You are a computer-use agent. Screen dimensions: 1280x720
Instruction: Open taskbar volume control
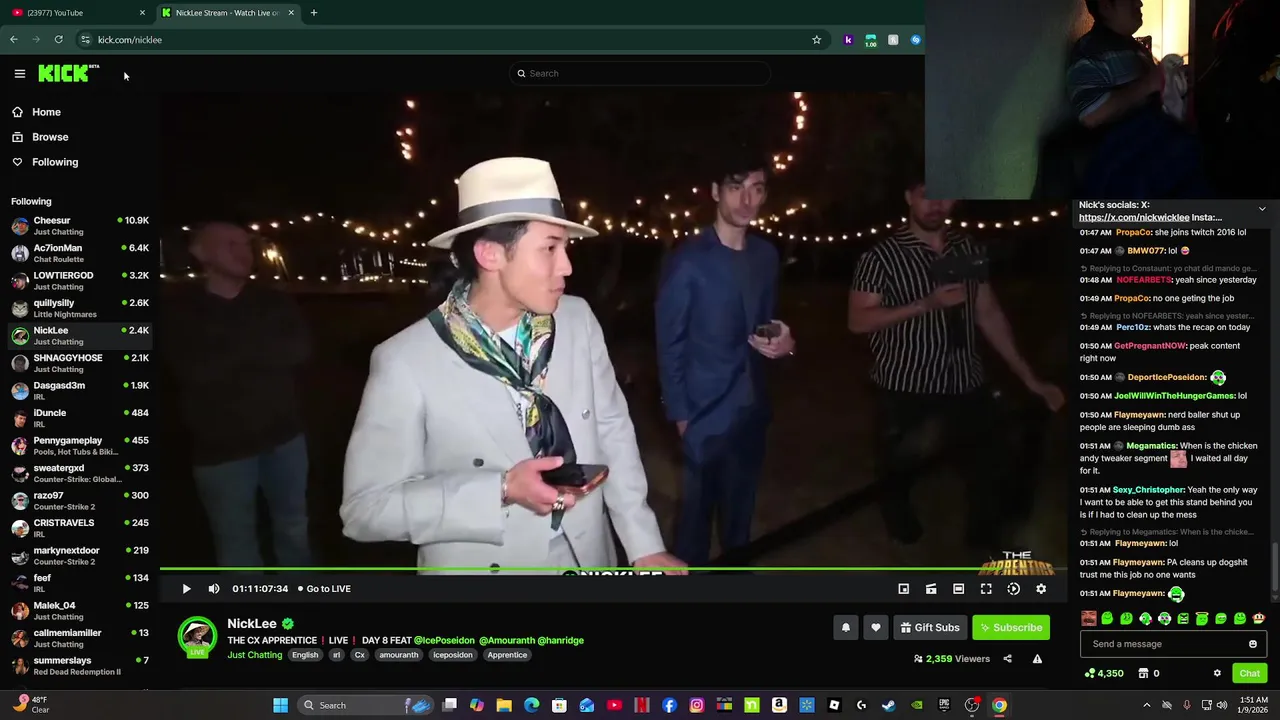tap(1223, 705)
